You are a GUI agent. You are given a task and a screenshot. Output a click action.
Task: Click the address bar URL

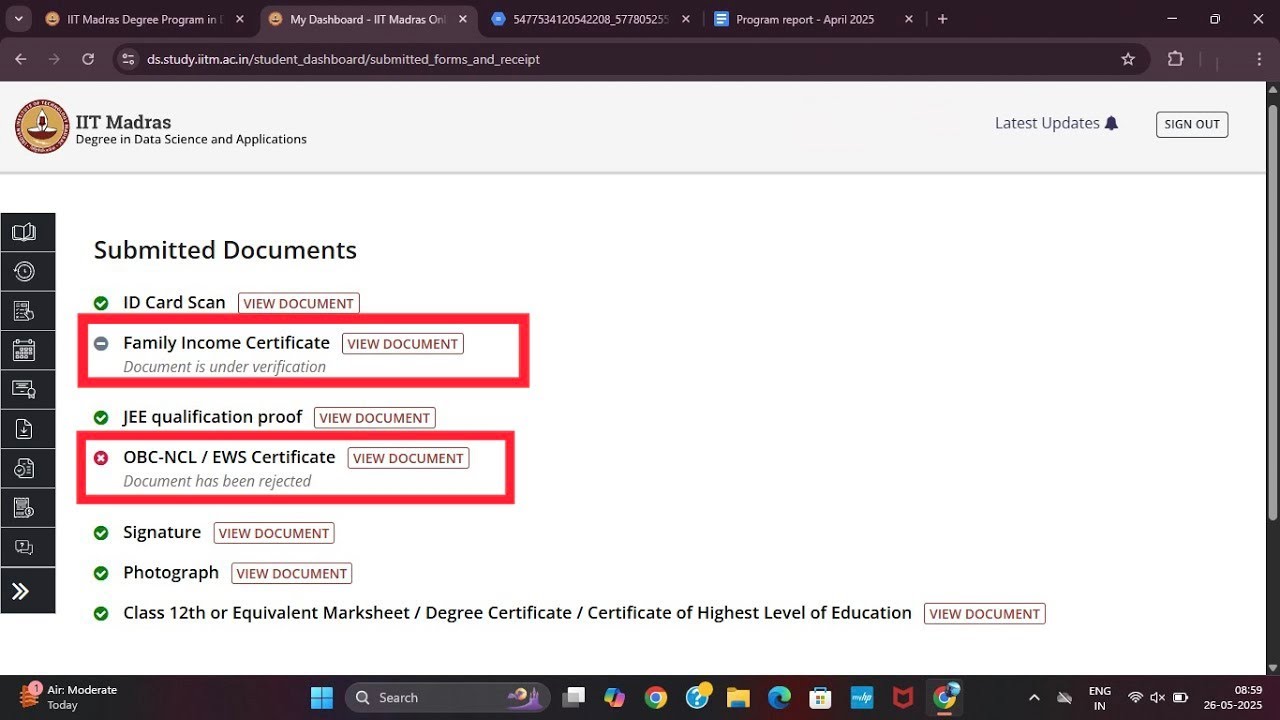point(343,59)
